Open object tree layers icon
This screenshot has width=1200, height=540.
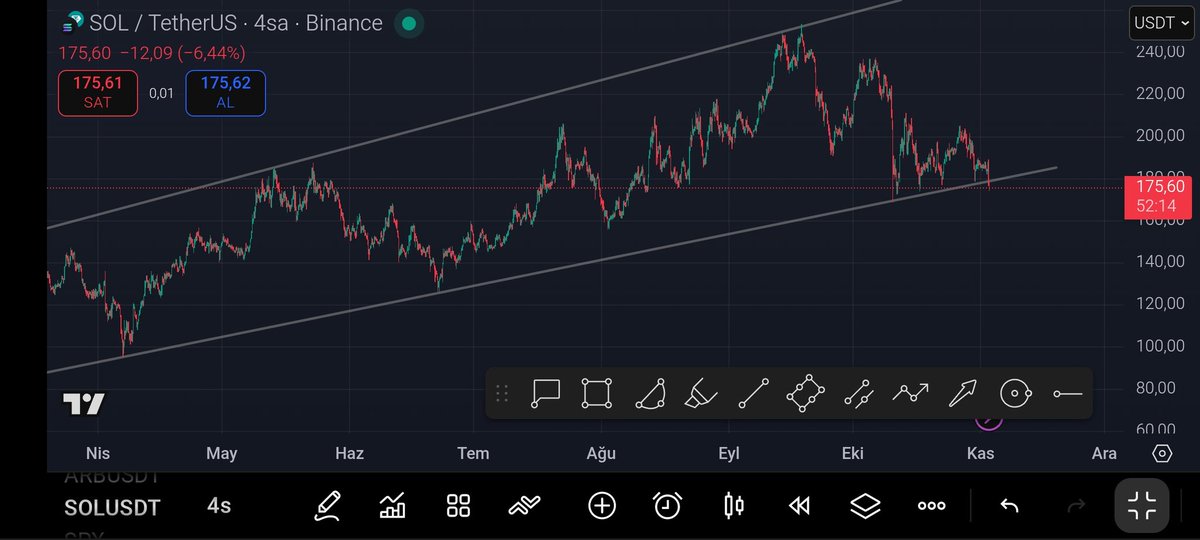[865, 506]
